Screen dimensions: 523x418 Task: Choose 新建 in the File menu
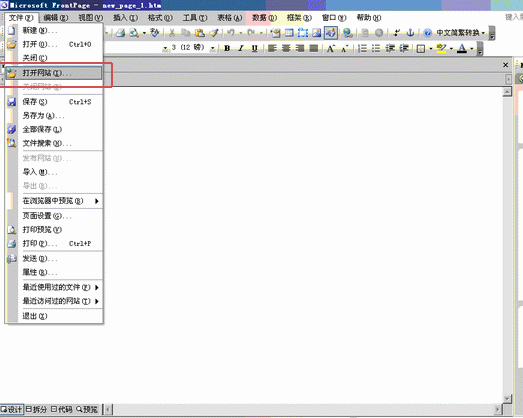pyautogui.click(x=54, y=31)
